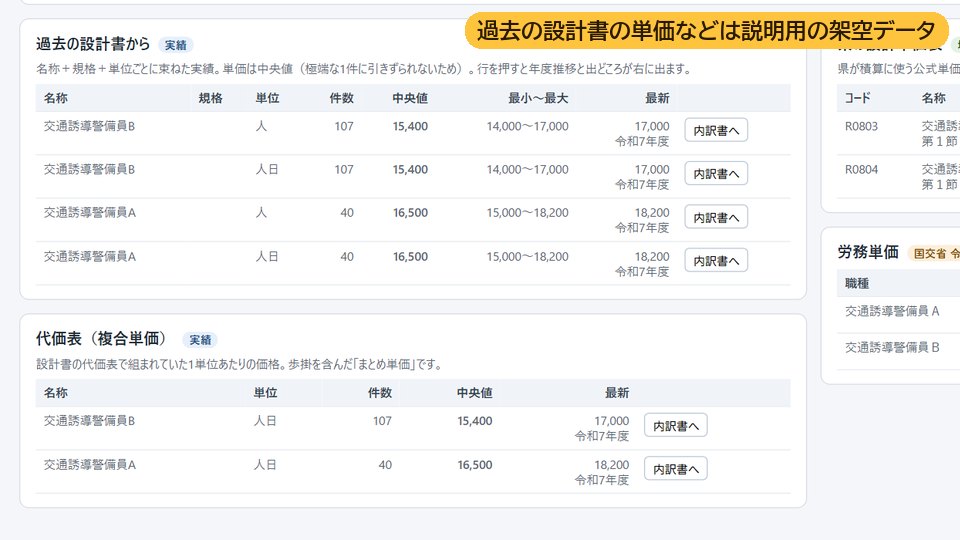The image size is (960, 540).
Task: Click latest 17,000 in 代価表 交通誘導警備員B row
Action: (x=612, y=421)
